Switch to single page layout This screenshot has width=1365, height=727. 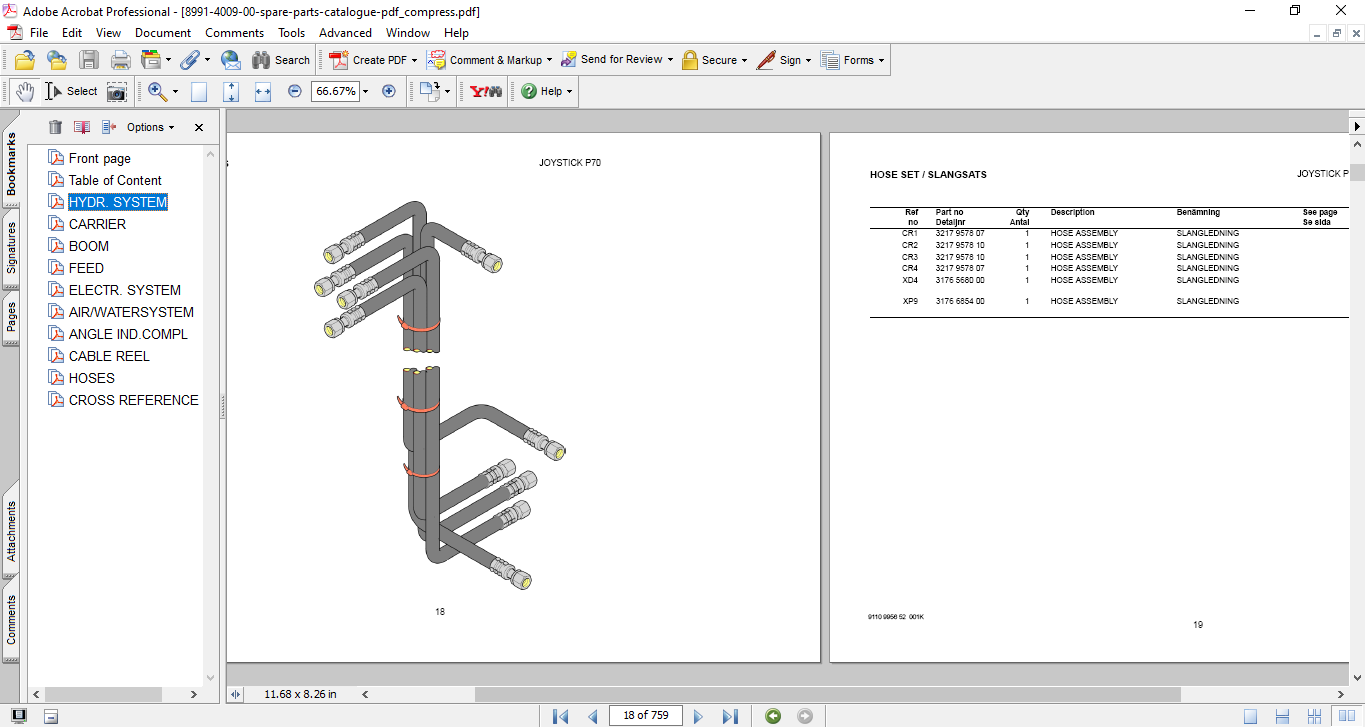[x=1251, y=716]
